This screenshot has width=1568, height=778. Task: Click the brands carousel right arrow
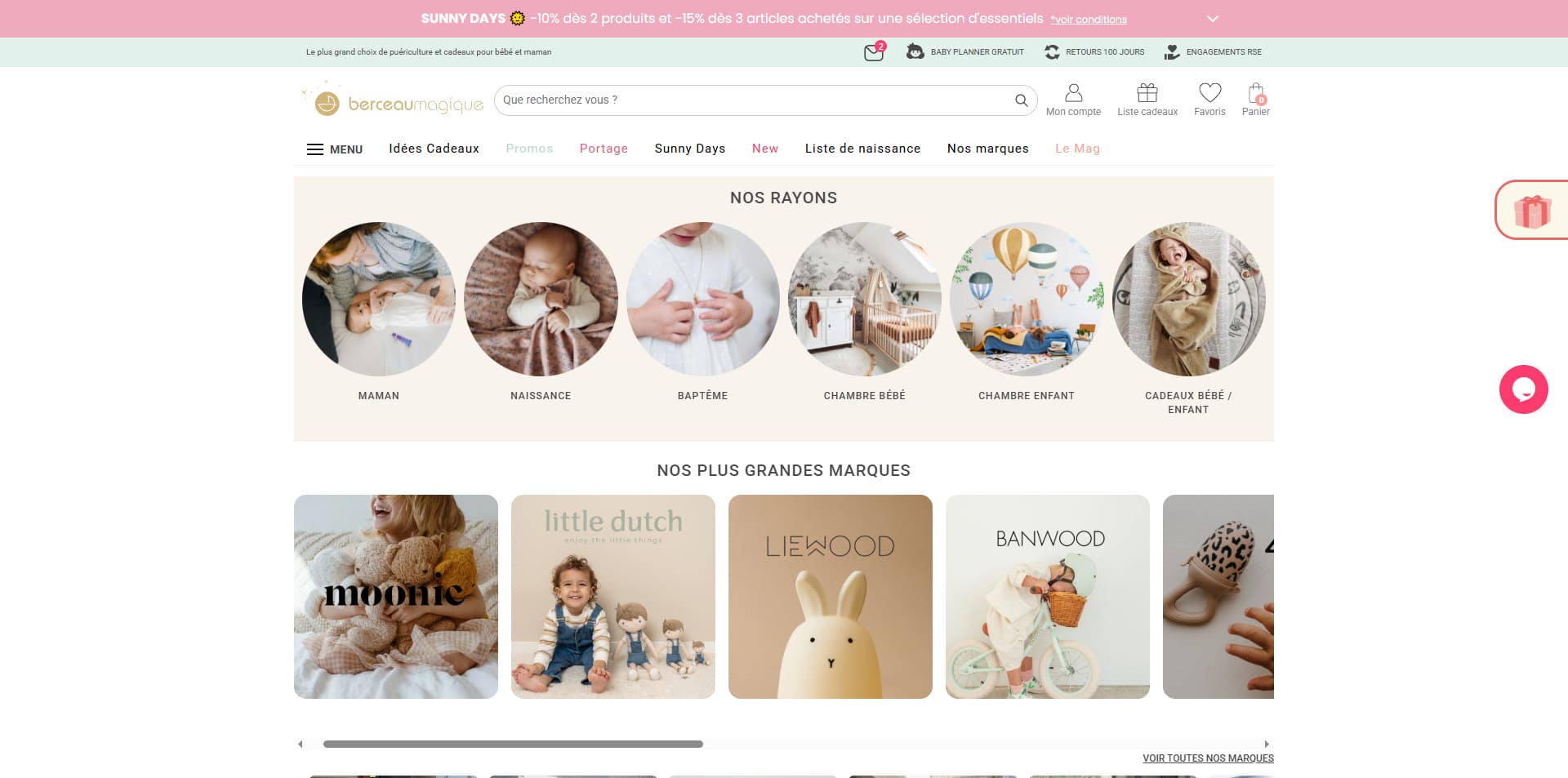click(x=1267, y=744)
